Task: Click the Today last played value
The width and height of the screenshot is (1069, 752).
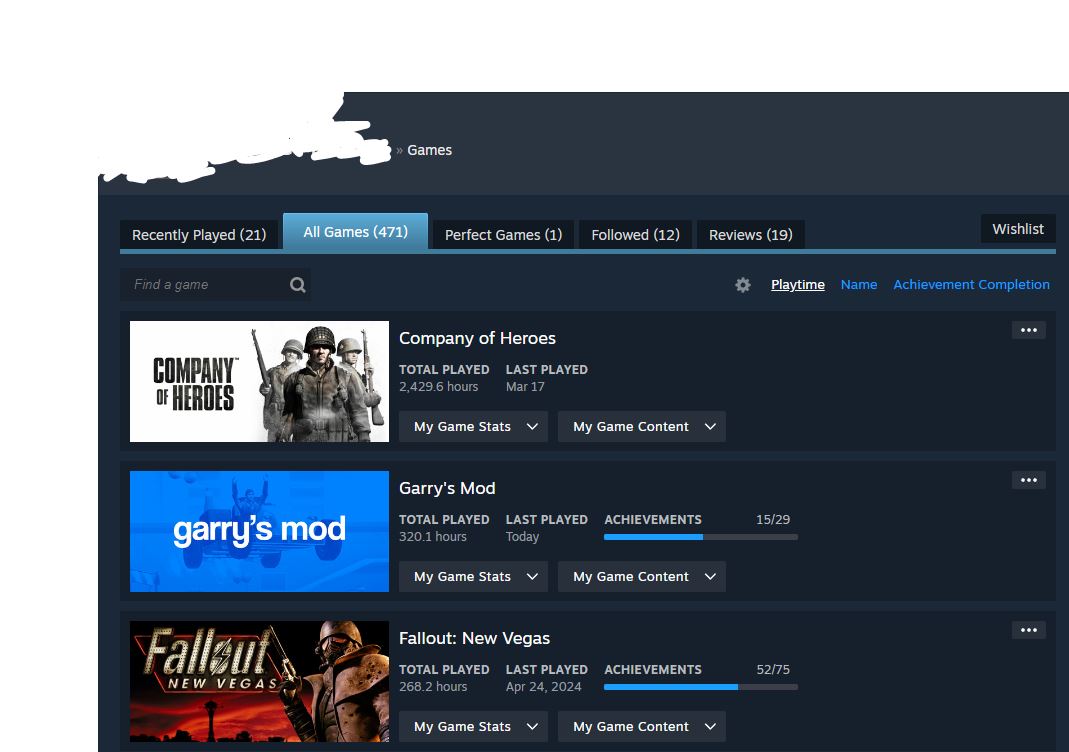Action: pyautogui.click(x=522, y=537)
